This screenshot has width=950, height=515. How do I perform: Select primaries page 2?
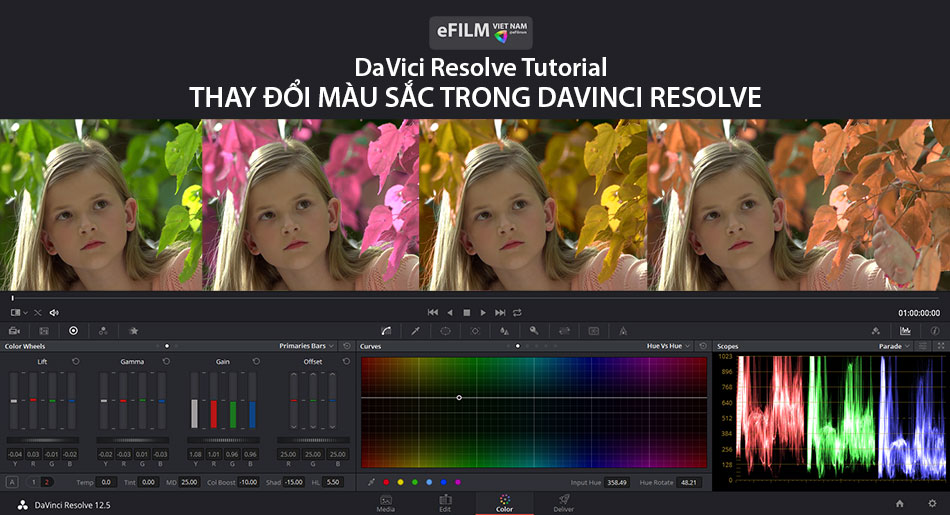[x=46, y=482]
